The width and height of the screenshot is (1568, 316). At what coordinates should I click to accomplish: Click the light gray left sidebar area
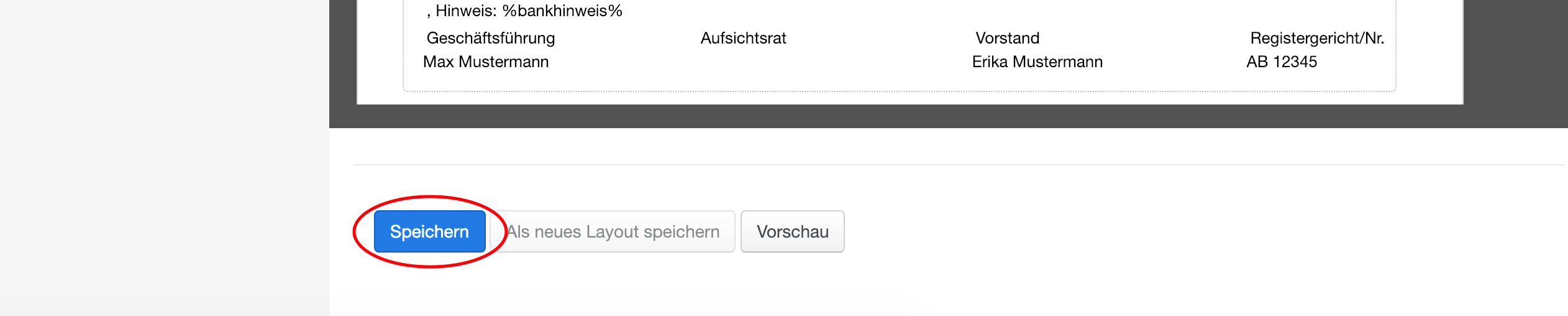(x=162, y=156)
